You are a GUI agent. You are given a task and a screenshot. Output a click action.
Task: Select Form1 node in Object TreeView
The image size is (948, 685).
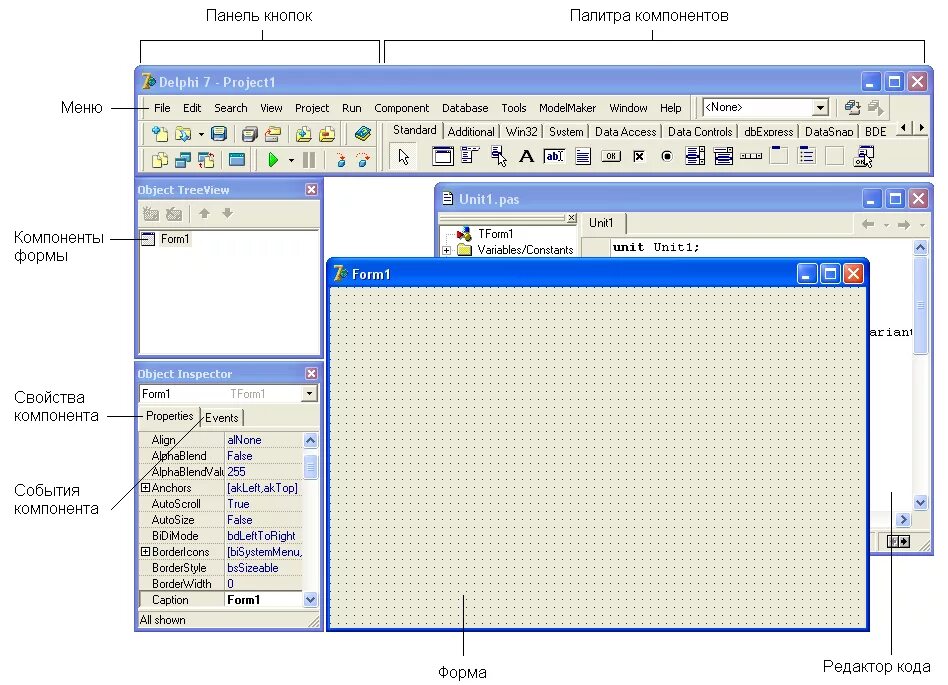tap(175, 239)
